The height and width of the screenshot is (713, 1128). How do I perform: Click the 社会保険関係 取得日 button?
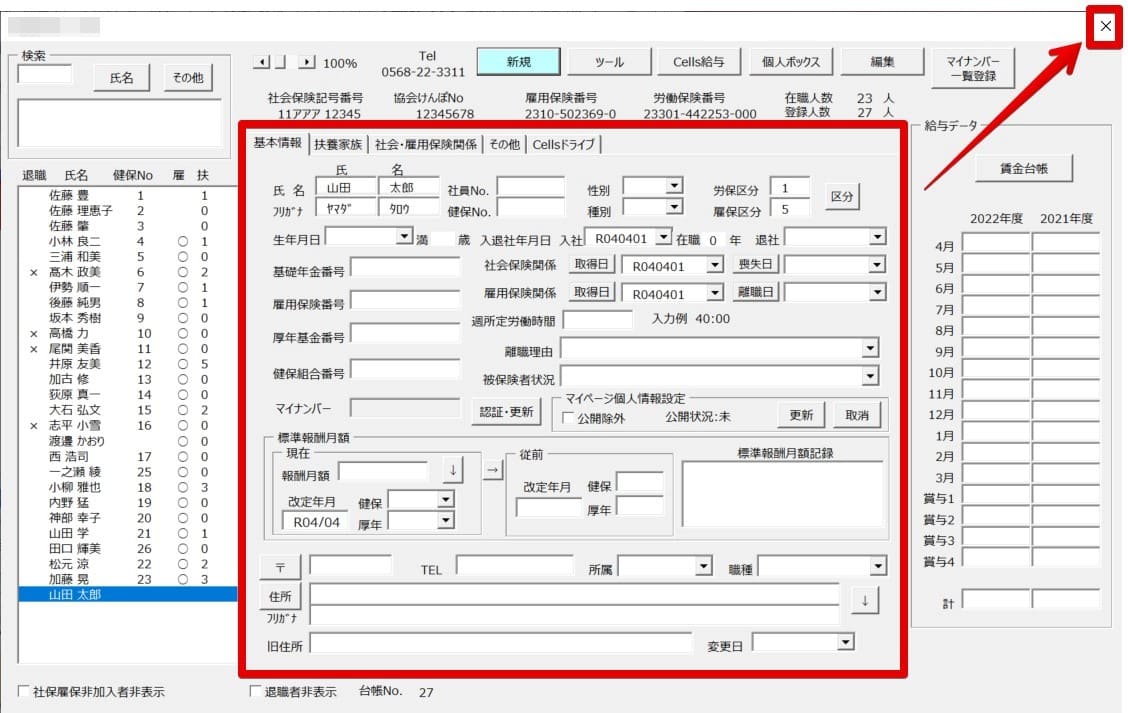pyautogui.click(x=591, y=264)
